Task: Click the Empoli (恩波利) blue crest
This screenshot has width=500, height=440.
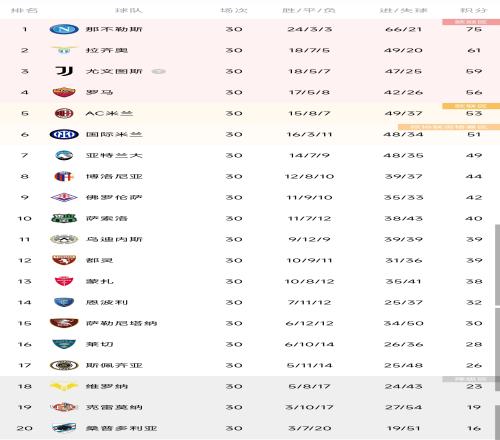Action: [x=64, y=302]
